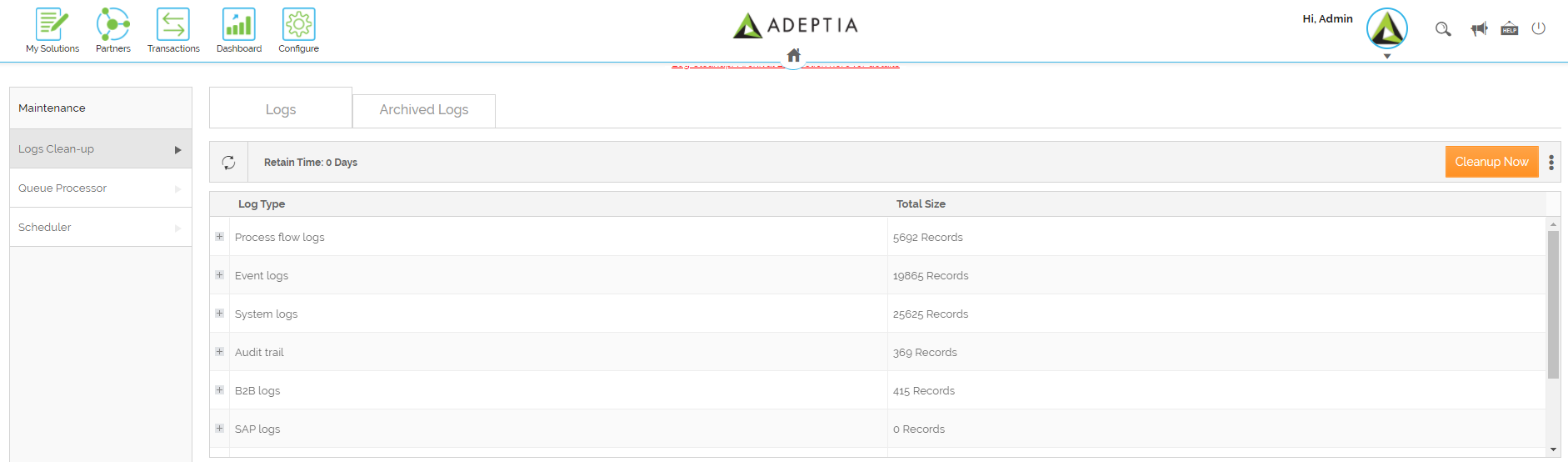Expand the Process flow logs row
Screen dimensions: 1568x462
220,237
